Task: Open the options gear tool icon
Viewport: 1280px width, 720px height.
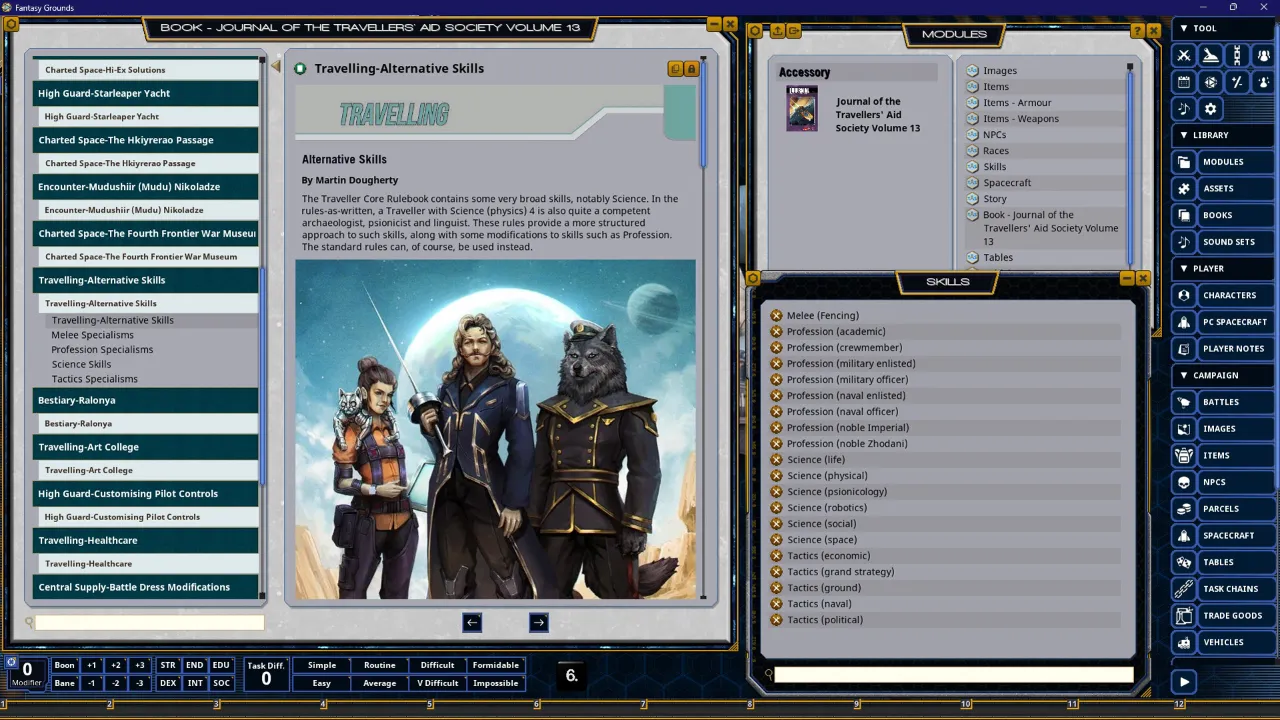Action: pos(1211,109)
